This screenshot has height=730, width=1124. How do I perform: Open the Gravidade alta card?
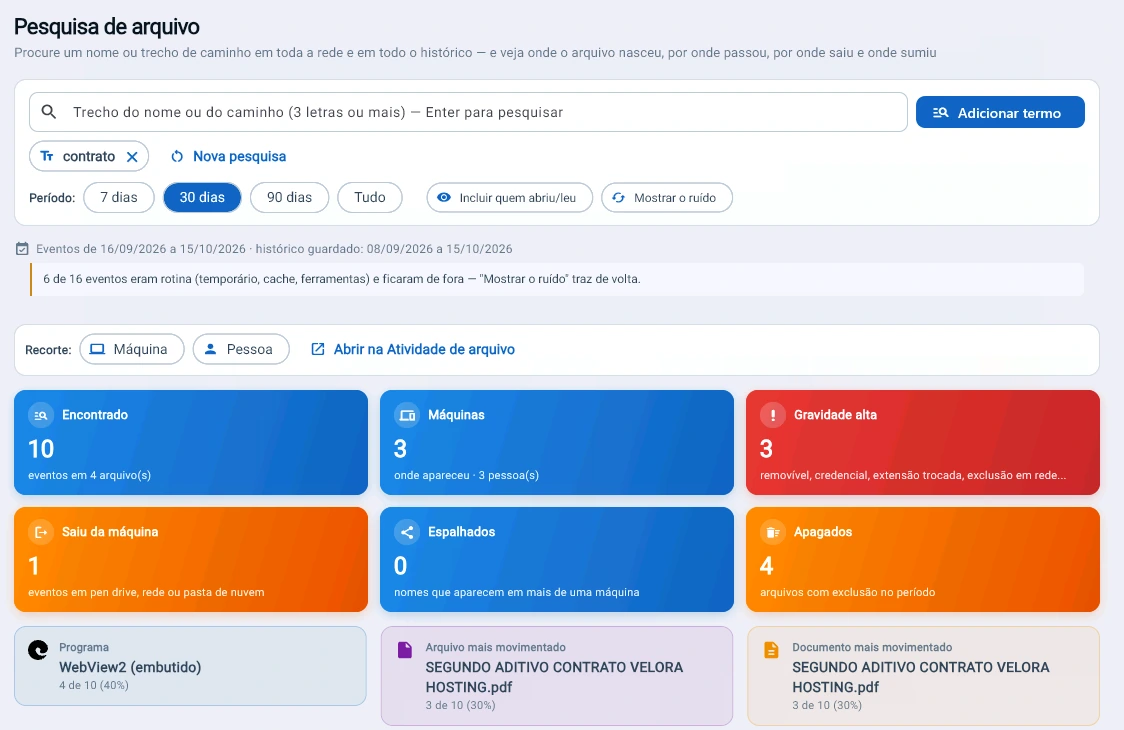pyautogui.click(x=923, y=442)
